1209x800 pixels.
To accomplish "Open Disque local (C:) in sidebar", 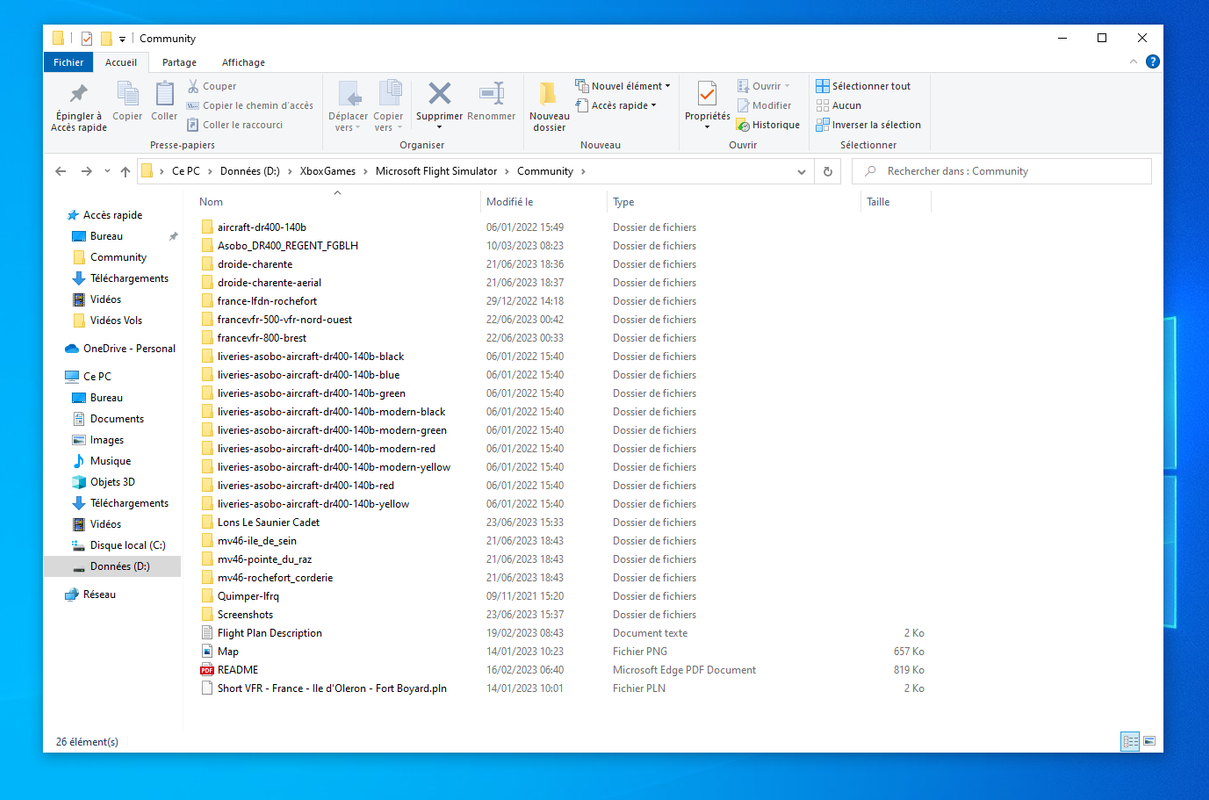I will (127, 545).
